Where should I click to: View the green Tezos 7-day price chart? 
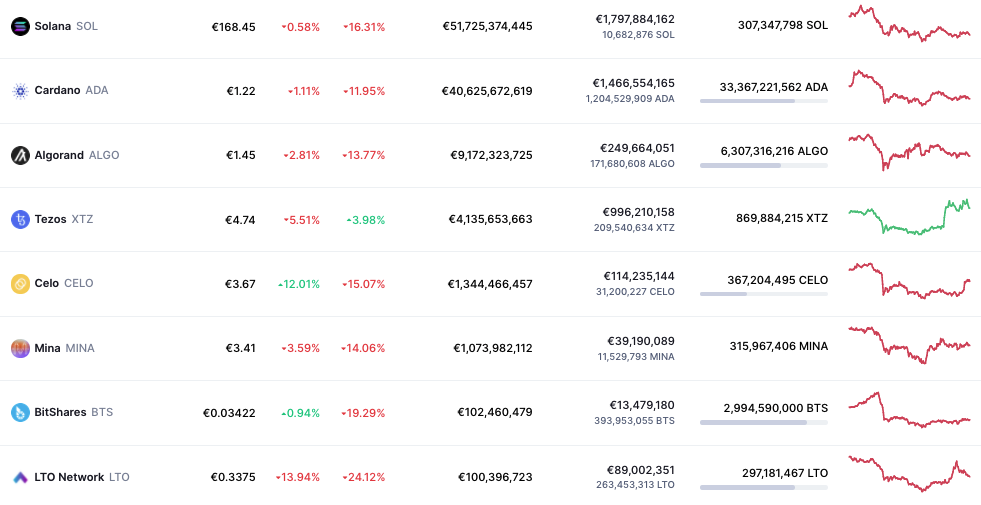(909, 217)
